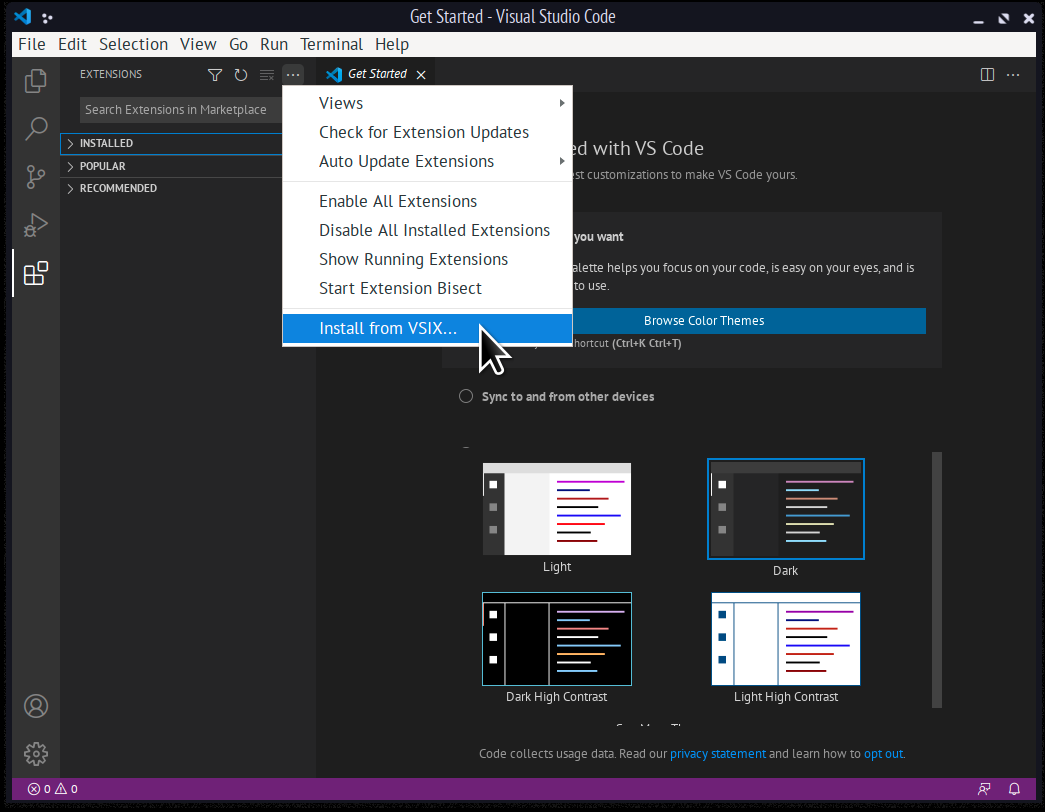The height and width of the screenshot is (812, 1045).
Task: Choose Show Running Extensions
Action: click(427, 259)
